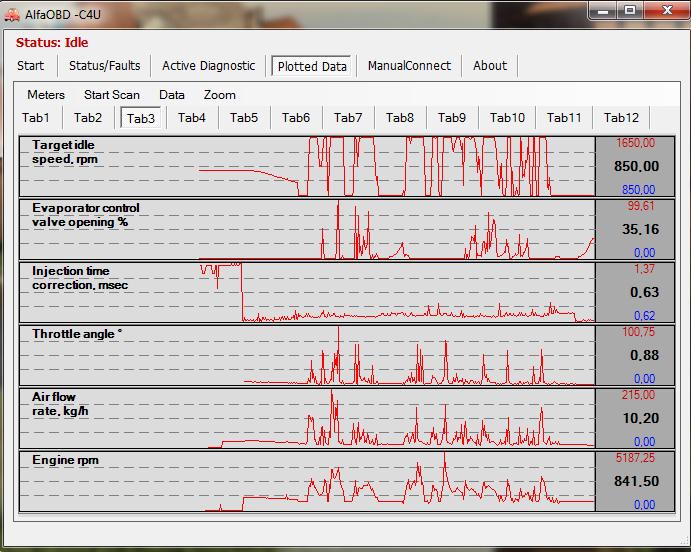Viewport: 691px width, 552px height.
Task: Click the 100,75 maximum value
Action: pyautogui.click(x=639, y=332)
